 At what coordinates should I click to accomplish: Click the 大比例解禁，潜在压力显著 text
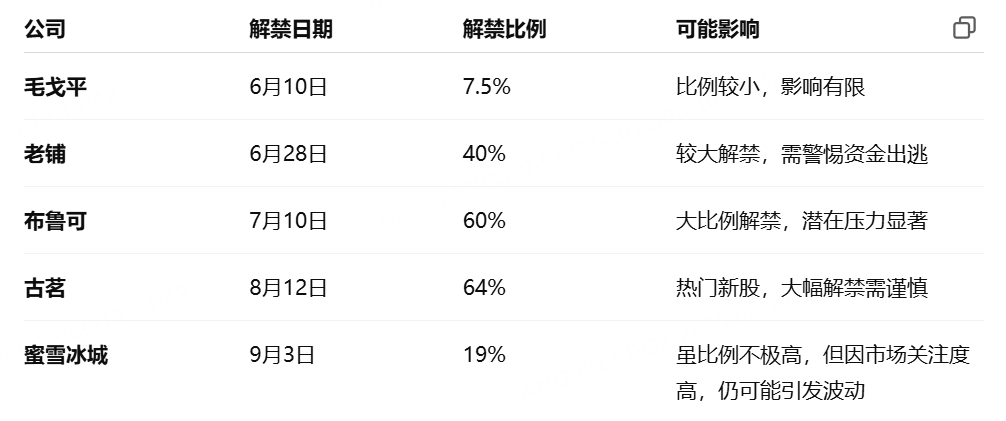click(801, 221)
